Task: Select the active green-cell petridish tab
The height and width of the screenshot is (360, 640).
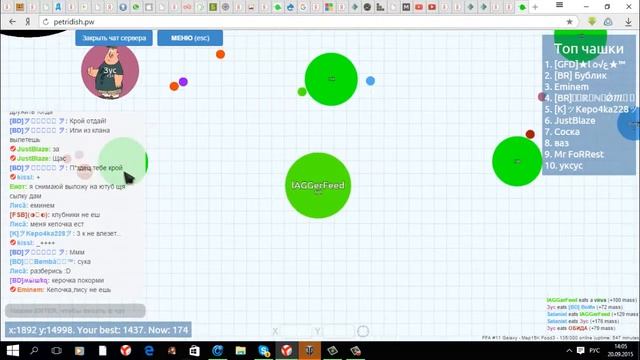Action: [522, 7]
